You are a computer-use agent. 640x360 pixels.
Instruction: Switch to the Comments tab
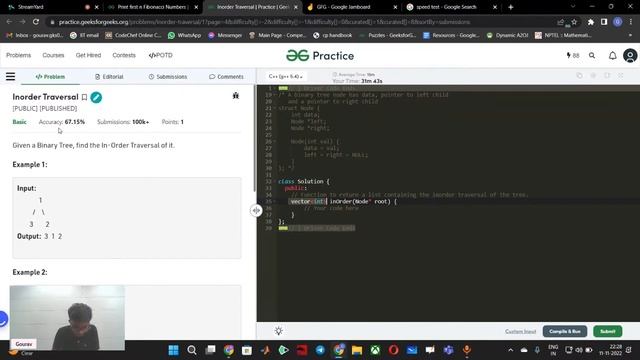coord(226,76)
